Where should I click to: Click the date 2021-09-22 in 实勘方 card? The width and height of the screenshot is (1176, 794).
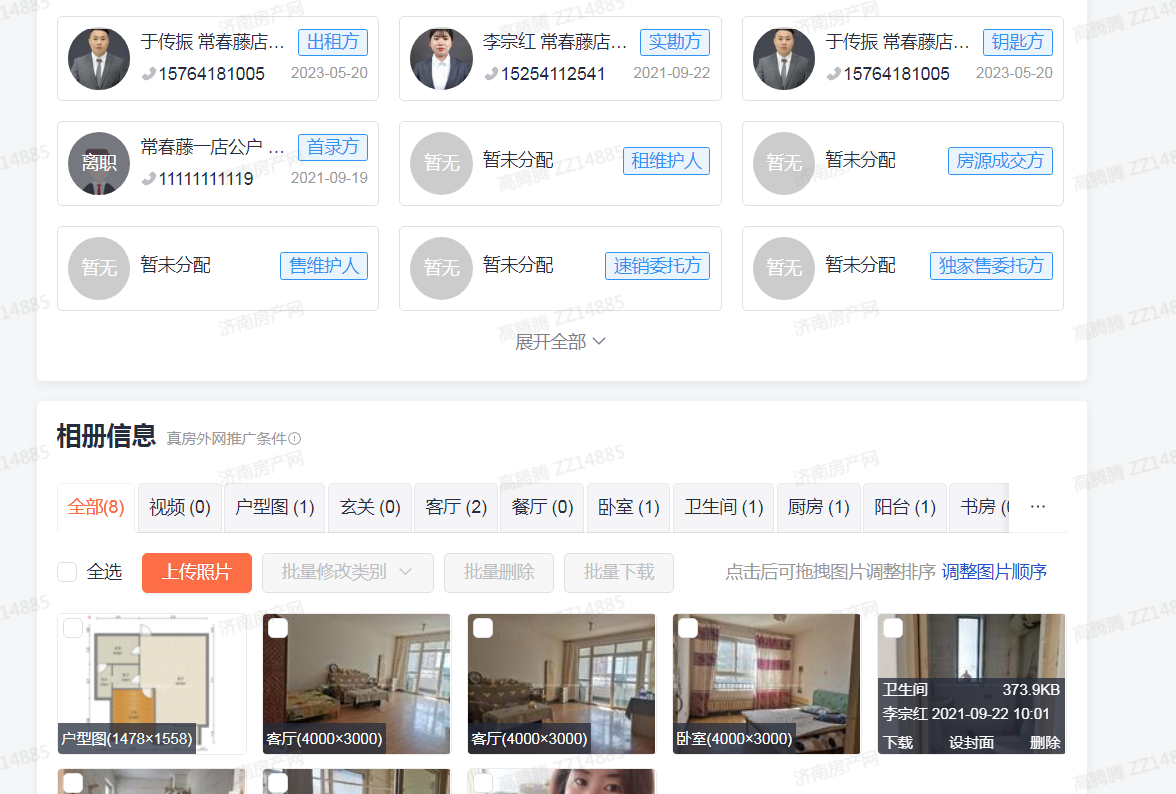coord(671,73)
